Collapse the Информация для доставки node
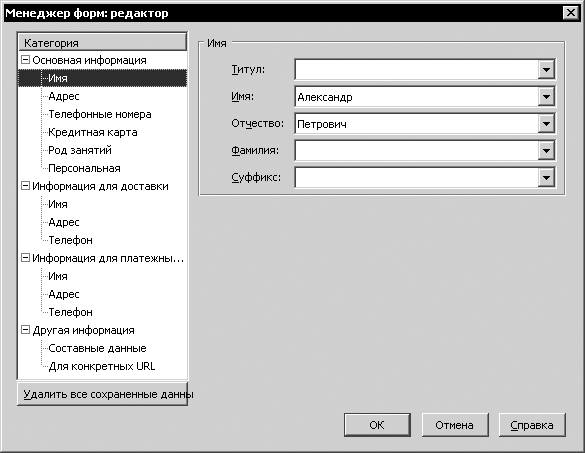Viewport: 585px width, 453px height. tap(25, 185)
